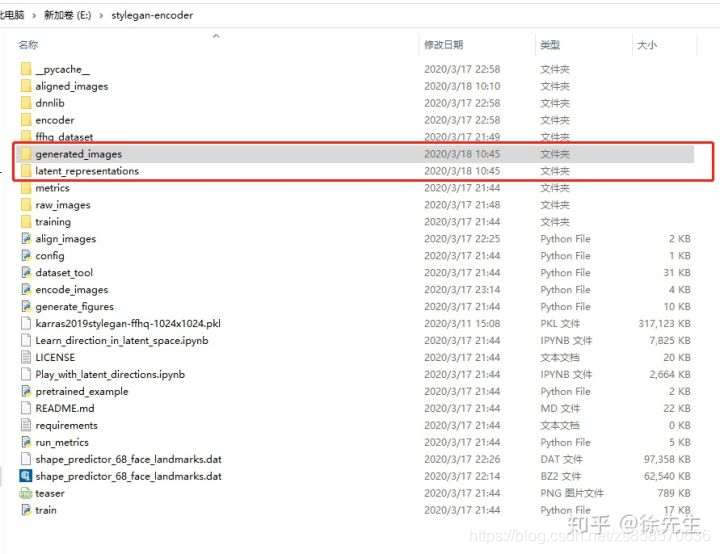Image resolution: width=720 pixels, height=554 pixels.
Task: Click the PKL 文件 type cell
Action: click(560, 323)
